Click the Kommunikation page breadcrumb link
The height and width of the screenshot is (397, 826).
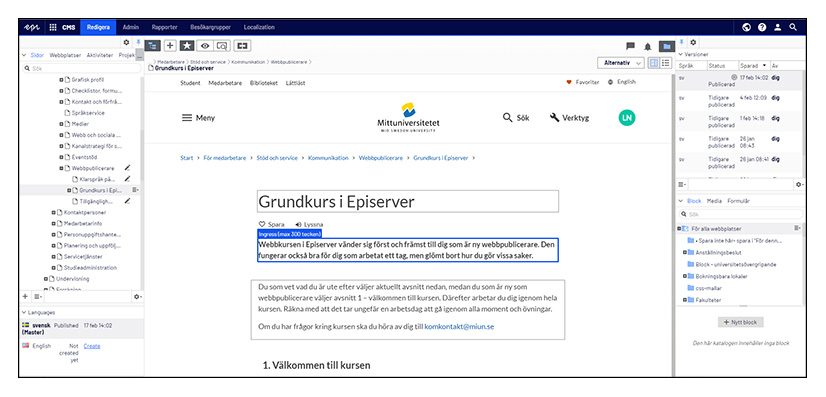[x=328, y=158]
